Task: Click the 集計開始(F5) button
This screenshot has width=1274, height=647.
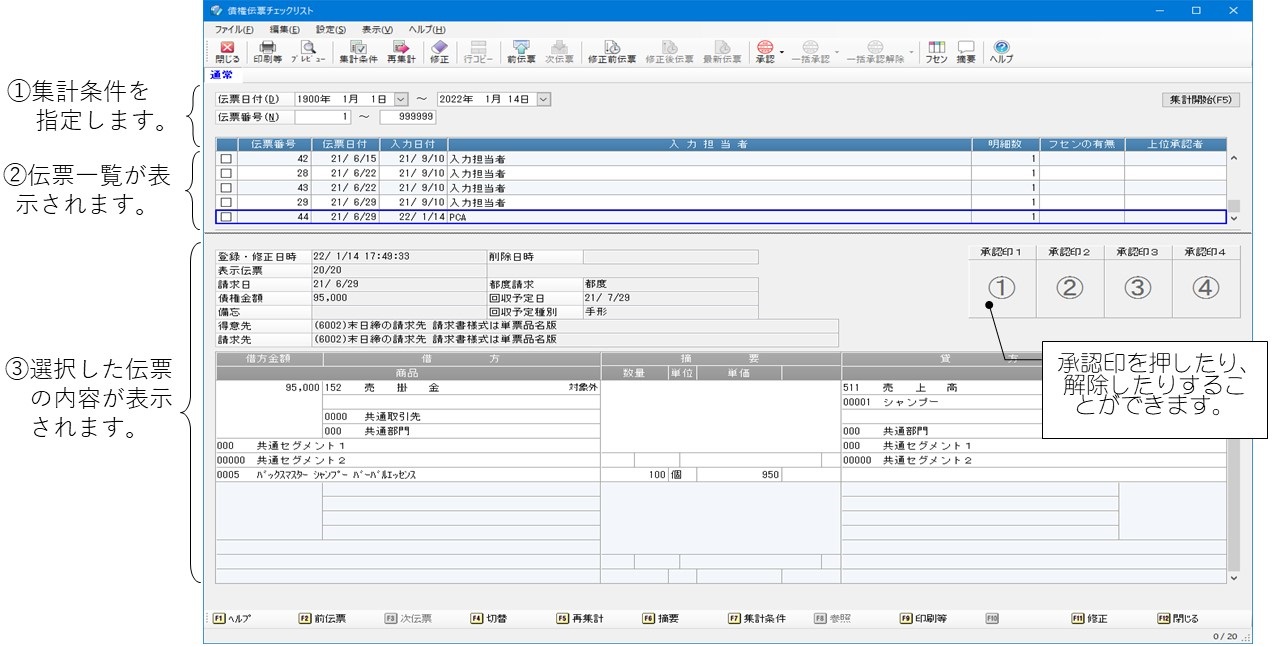Action: [x=1200, y=100]
